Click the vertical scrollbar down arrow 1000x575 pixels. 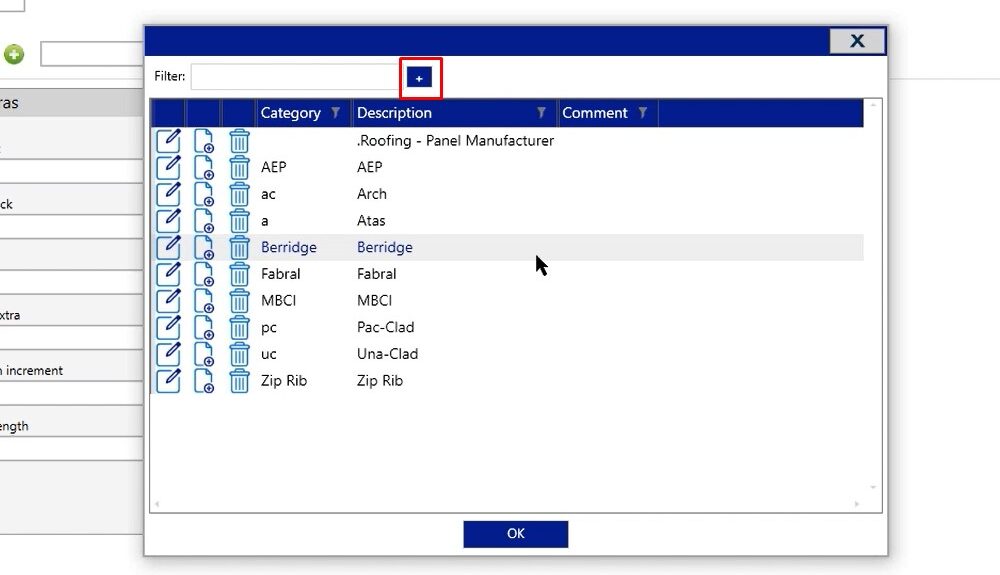(x=873, y=488)
